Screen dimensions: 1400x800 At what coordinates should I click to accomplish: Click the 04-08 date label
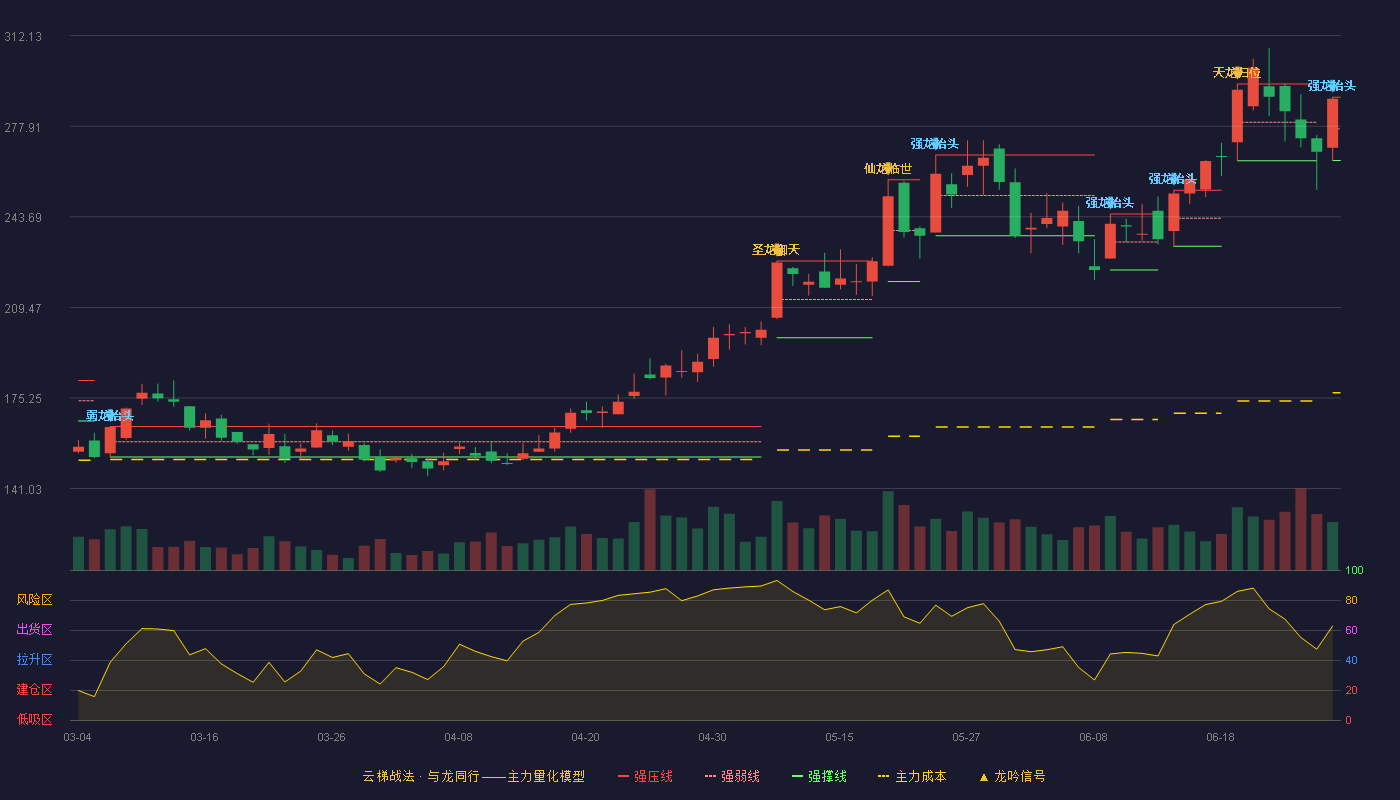[459, 737]
